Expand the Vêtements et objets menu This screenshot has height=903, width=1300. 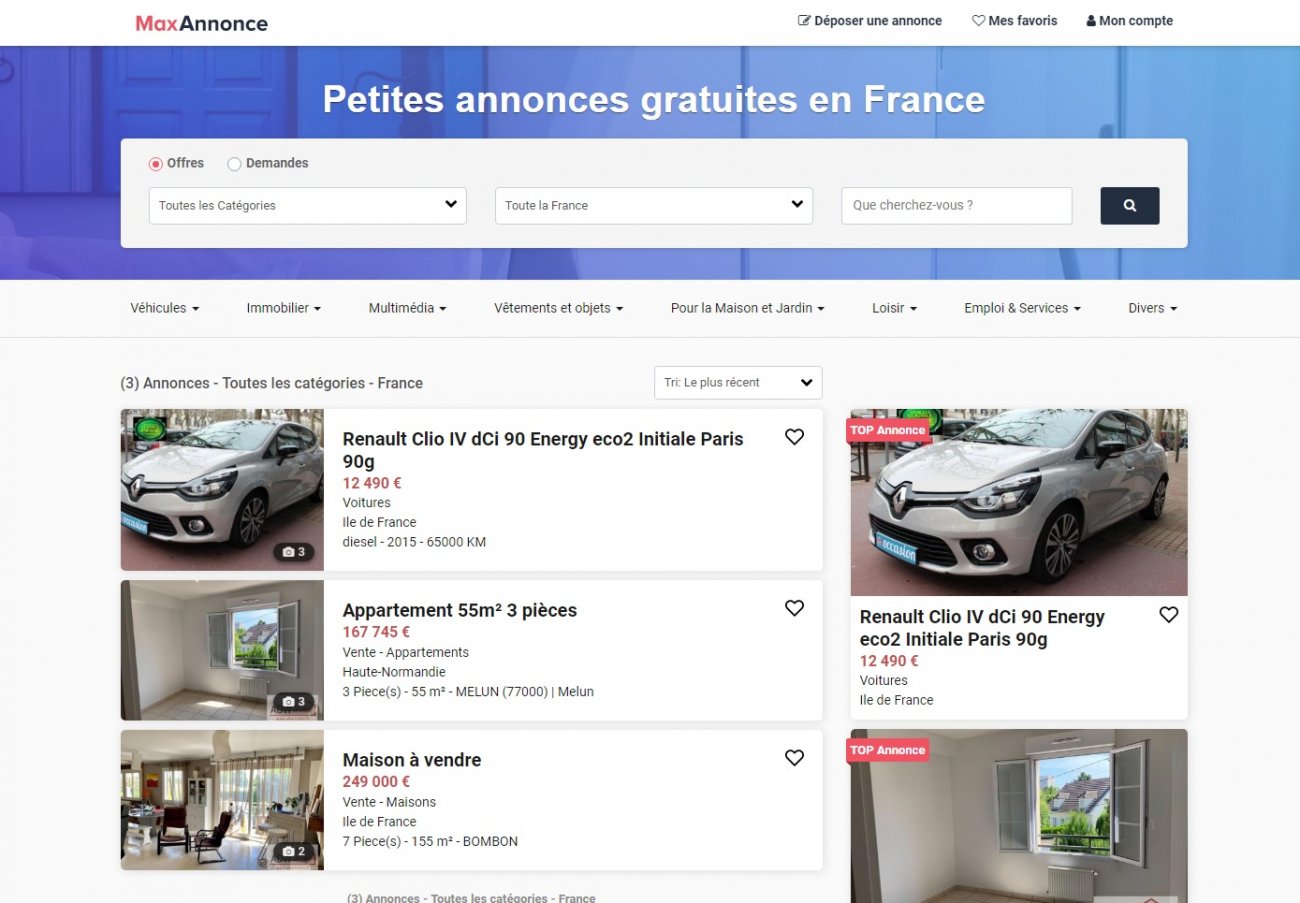558,308
